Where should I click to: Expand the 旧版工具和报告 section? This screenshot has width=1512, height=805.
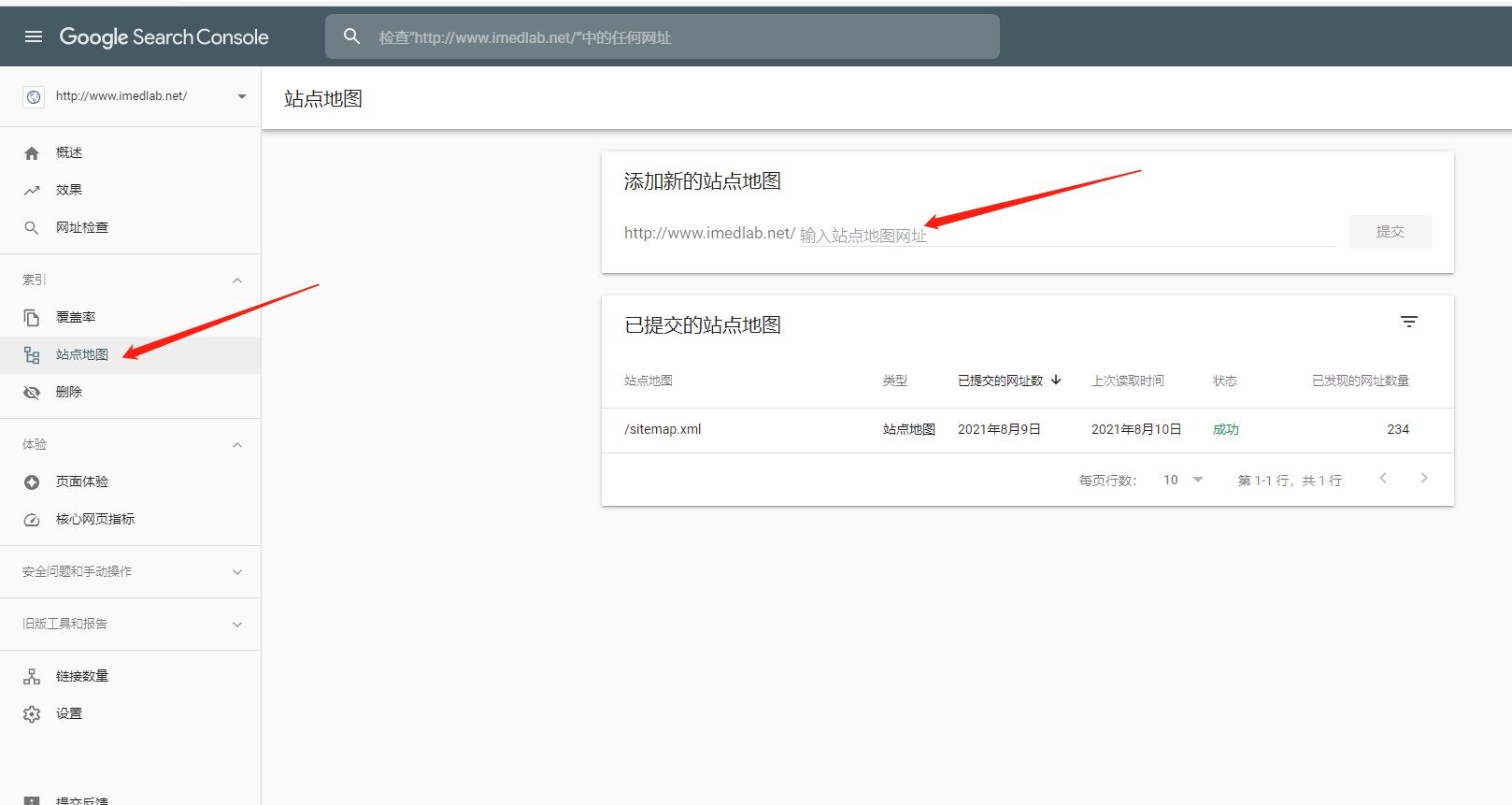tap(237, 625)
